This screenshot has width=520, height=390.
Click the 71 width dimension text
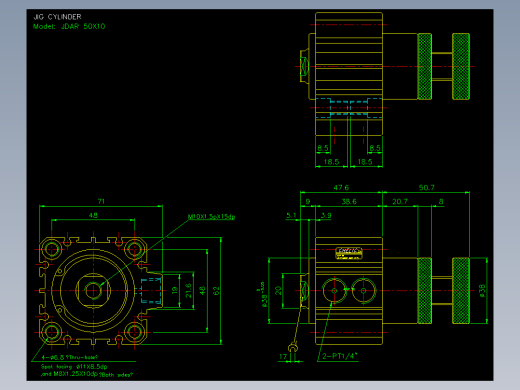pyautogui.click(x=101, y=201)
